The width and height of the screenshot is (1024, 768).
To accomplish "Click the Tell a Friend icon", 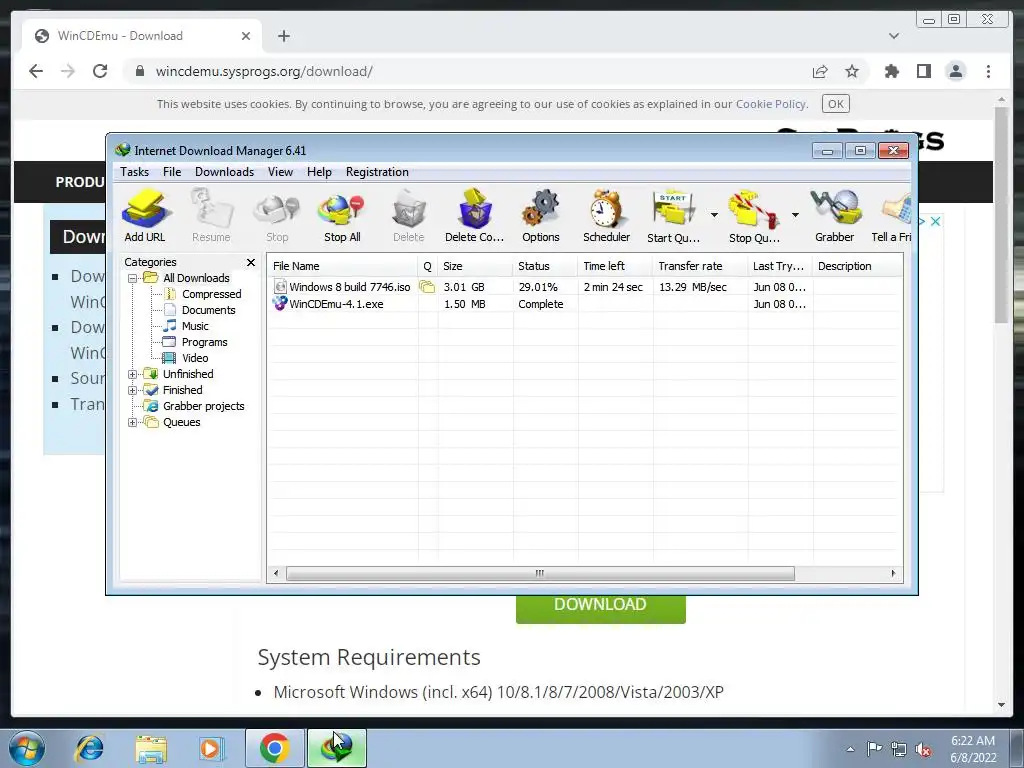I will click(x=892, y=216).
